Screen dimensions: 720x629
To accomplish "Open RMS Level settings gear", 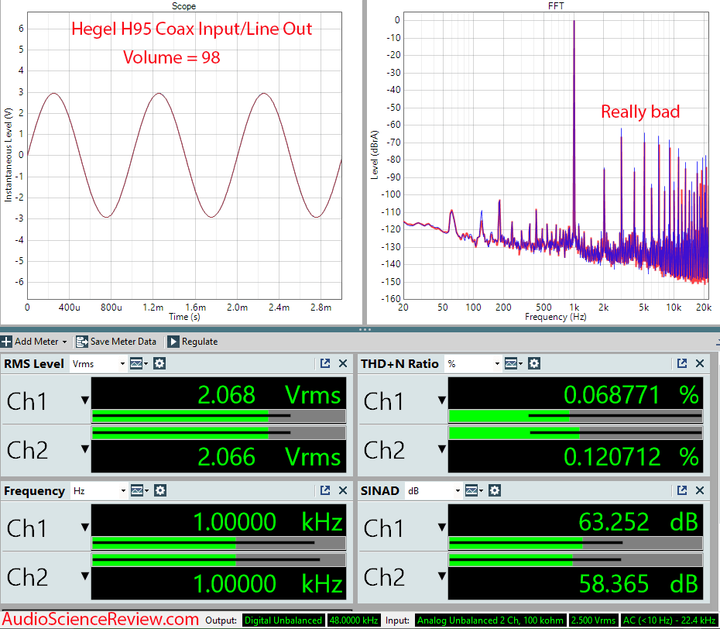I will click(159, 364).
